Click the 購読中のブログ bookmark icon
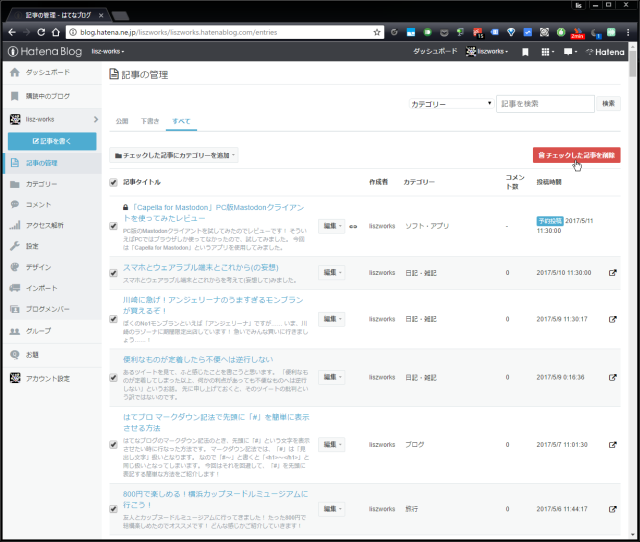This screenshot has height=542, width=640. coord(15,96)
